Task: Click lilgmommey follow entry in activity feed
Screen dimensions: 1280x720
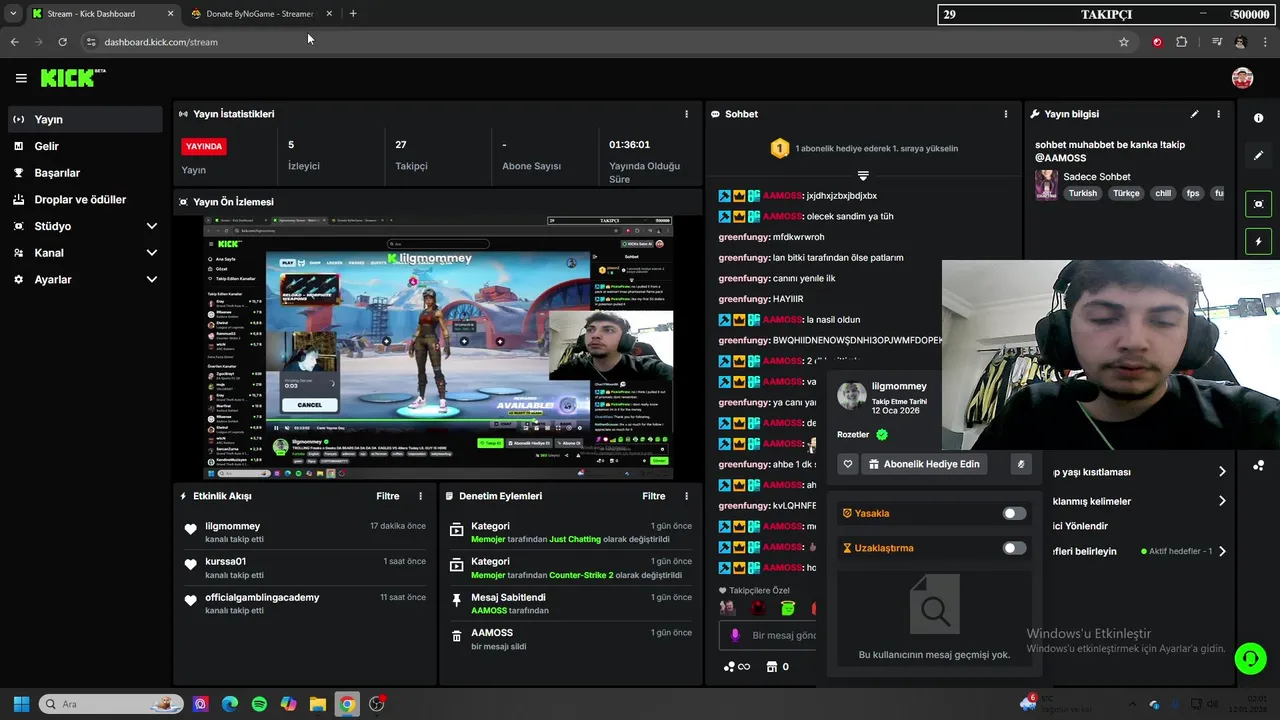Action: 305,532
